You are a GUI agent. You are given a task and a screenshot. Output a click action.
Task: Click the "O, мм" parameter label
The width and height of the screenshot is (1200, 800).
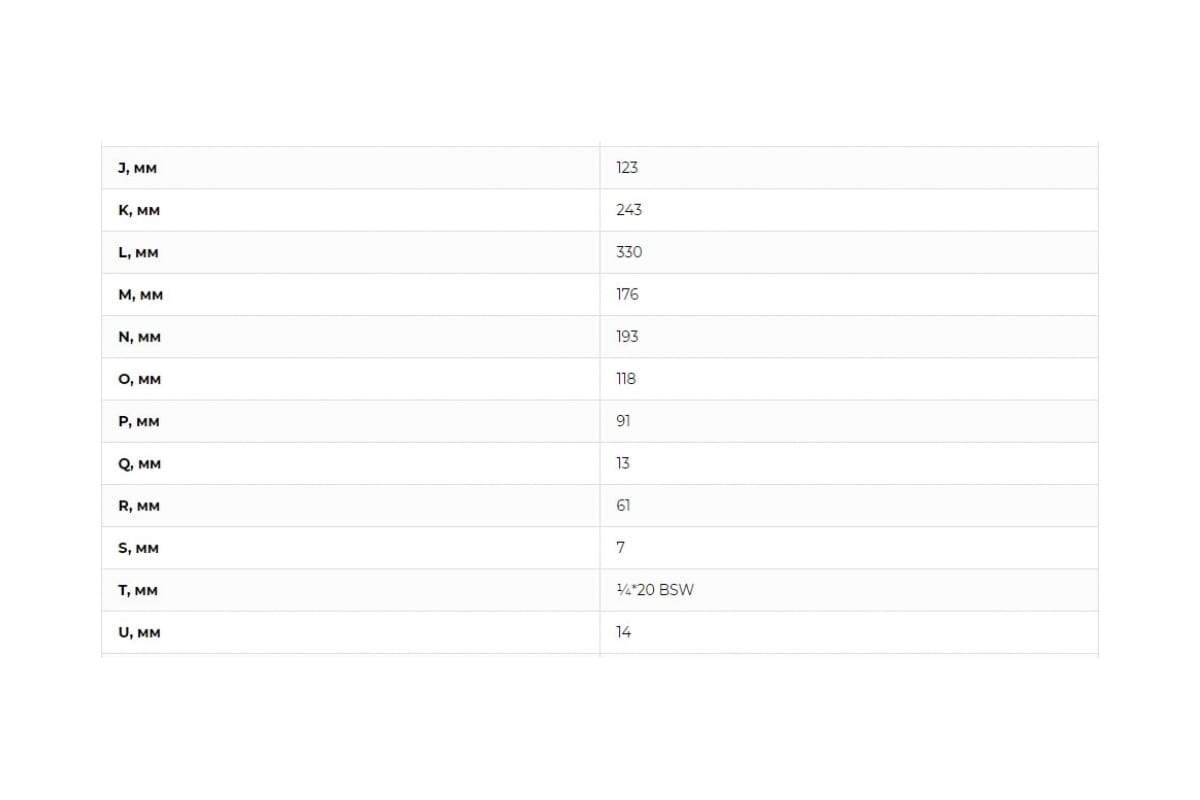click(139, 380)
